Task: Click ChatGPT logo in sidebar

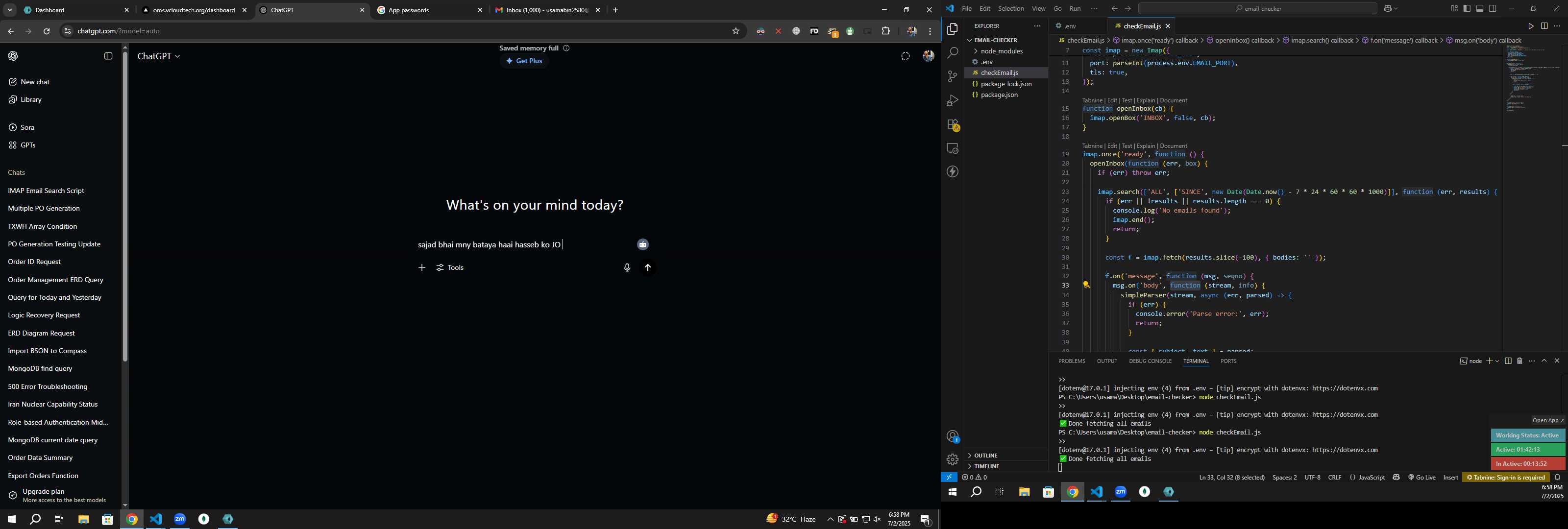Action: (13, 56)
